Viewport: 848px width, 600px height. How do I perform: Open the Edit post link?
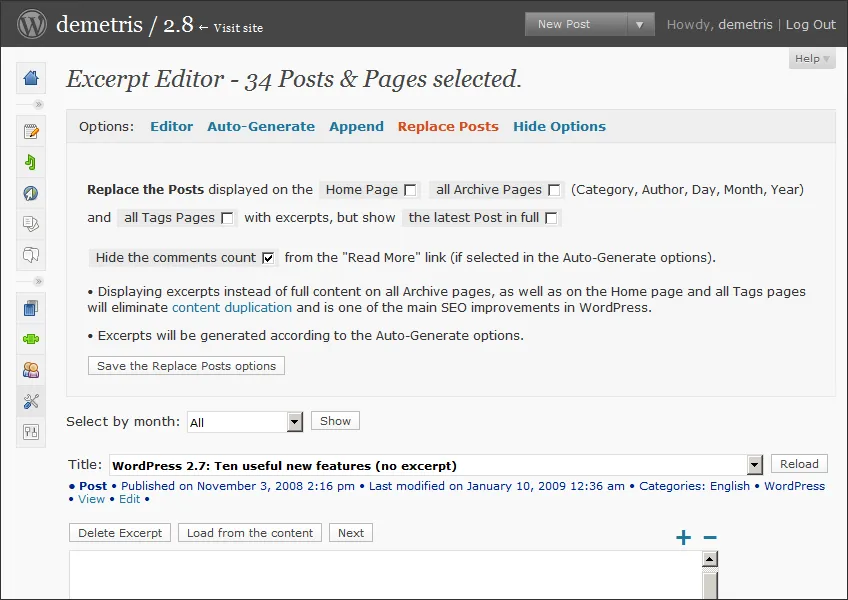(130, 499)
